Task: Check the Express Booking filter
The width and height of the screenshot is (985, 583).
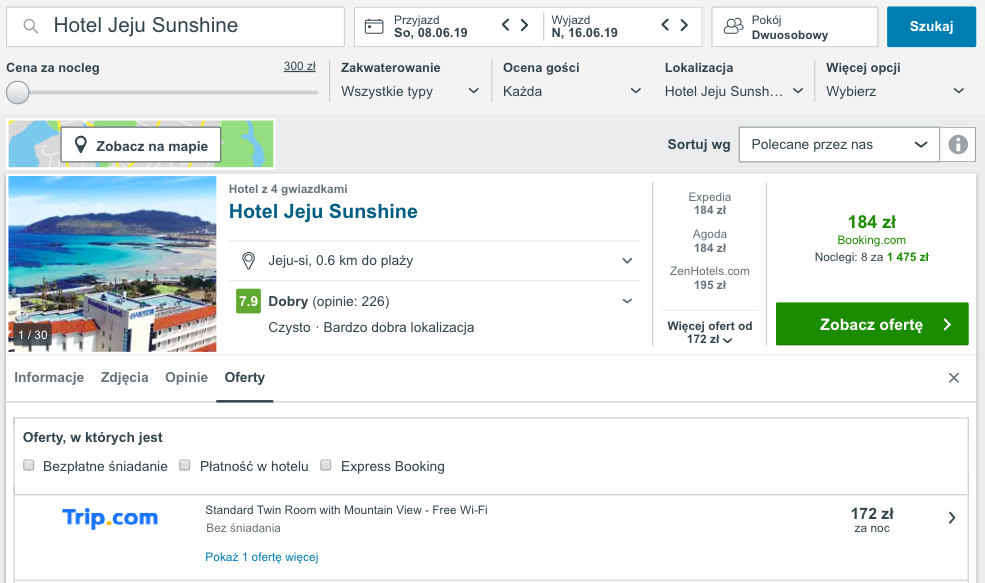Action: 325,465
